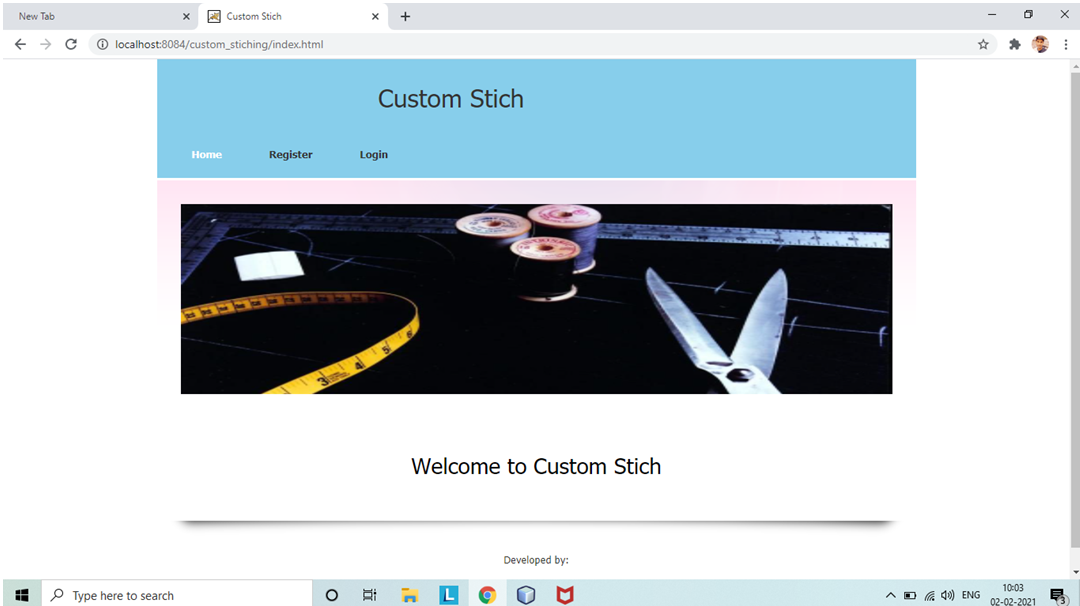Click the battery icon in the tray

pyautogui.click(x=910, y=595)
